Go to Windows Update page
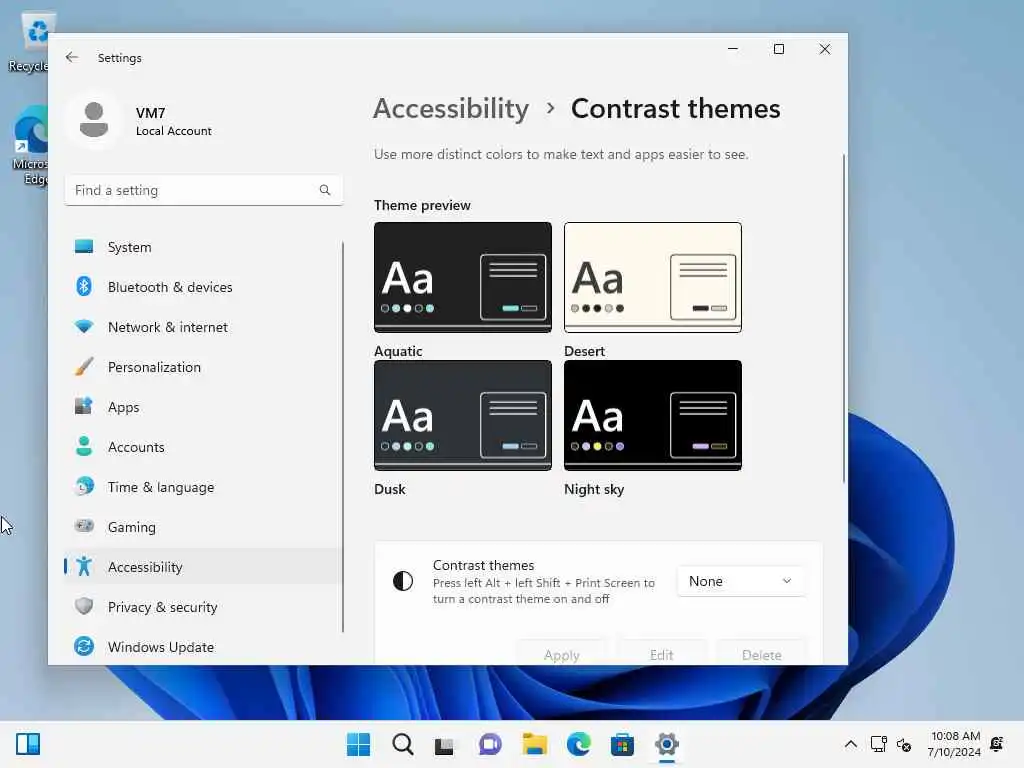The width and height of the screenshot is (1024, 768). 204,647
